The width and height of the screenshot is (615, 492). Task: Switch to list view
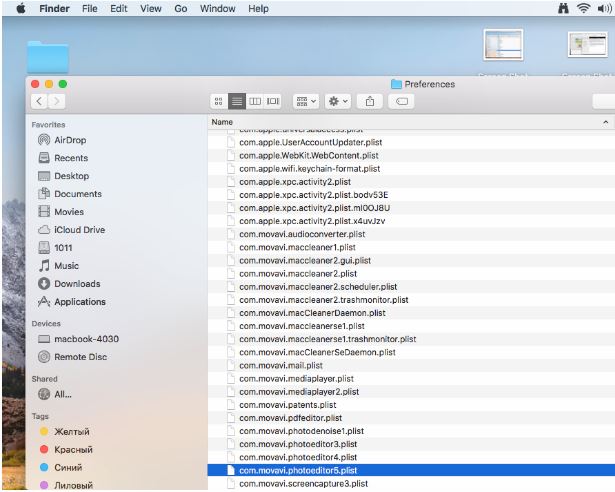(x=237, y=102)
